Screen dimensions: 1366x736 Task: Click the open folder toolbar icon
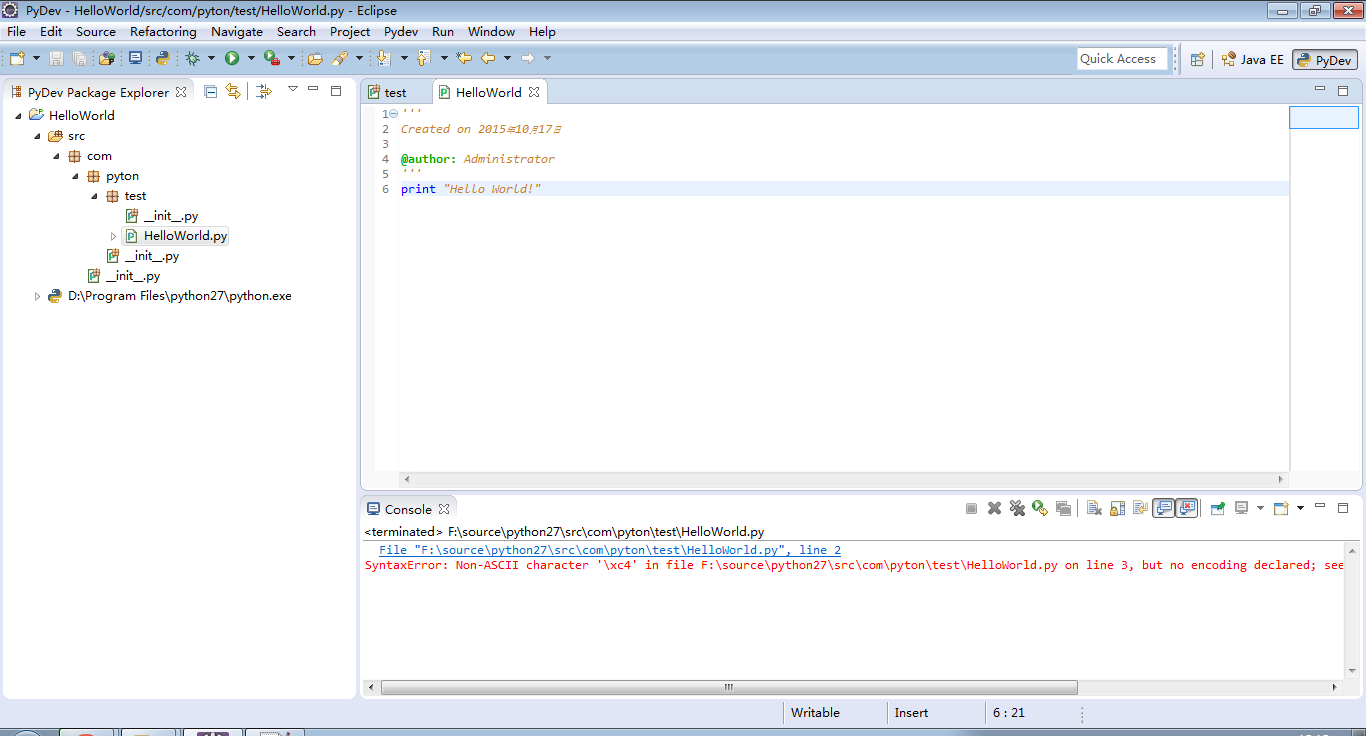[315, 58]
